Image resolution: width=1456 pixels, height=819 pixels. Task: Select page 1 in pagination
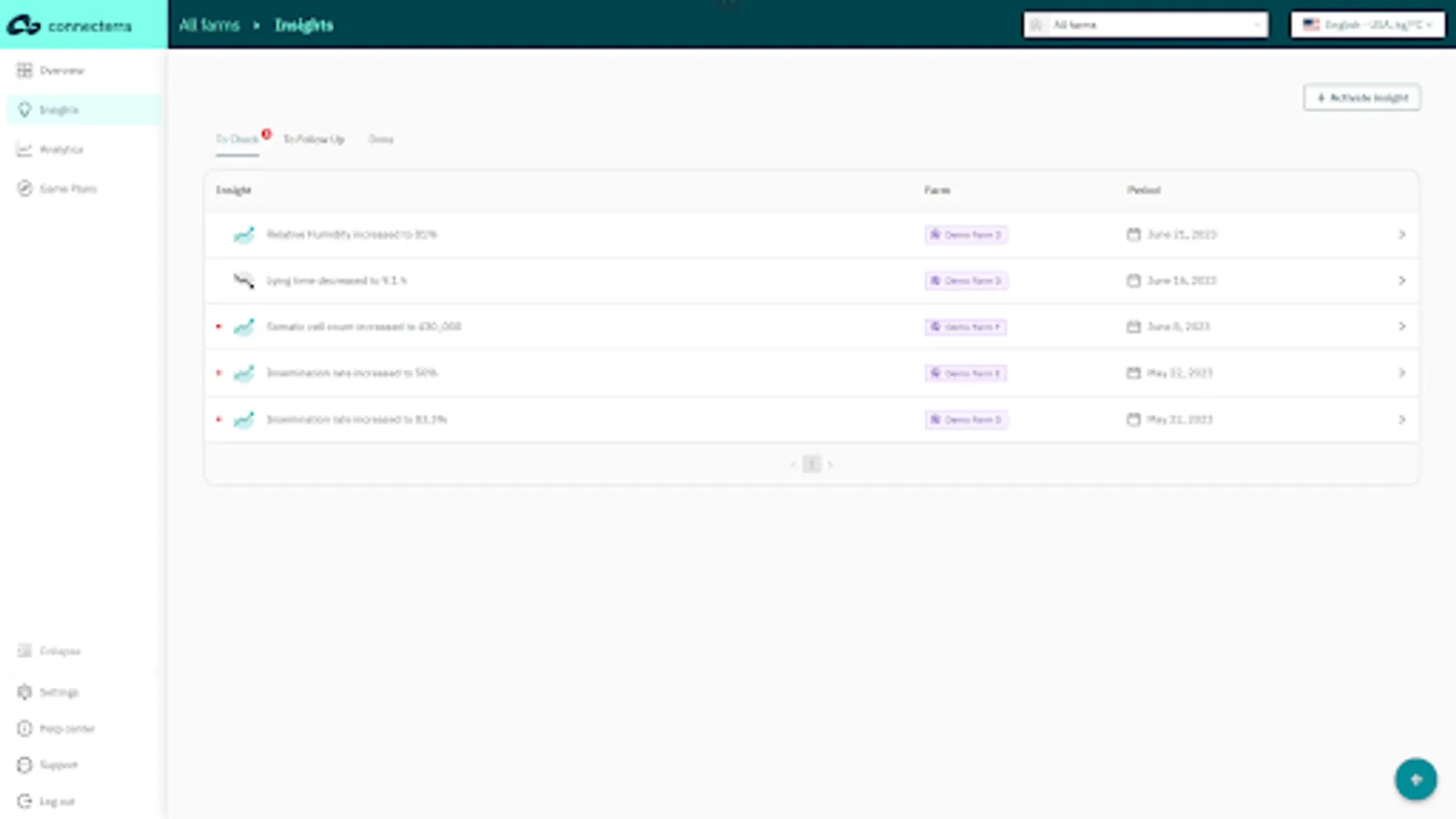click(x=812, y=464)
